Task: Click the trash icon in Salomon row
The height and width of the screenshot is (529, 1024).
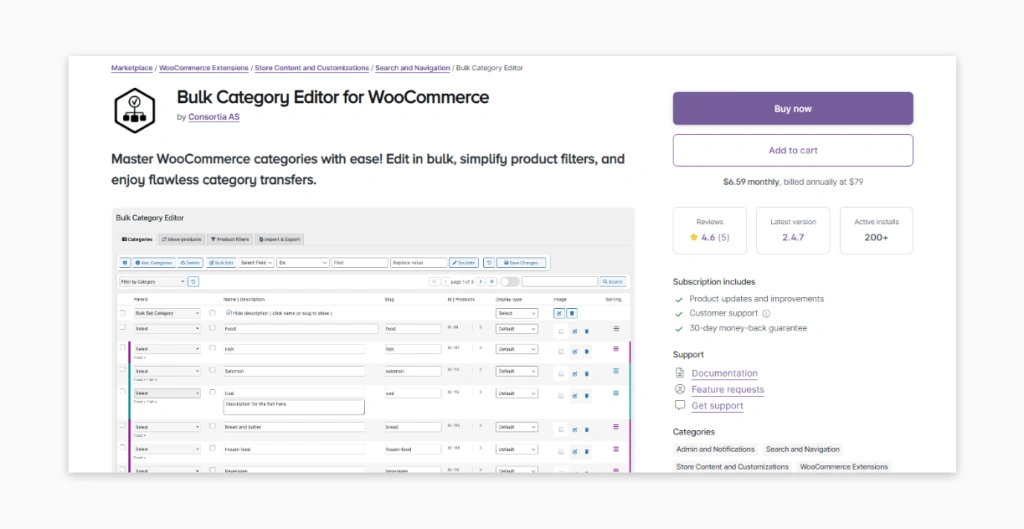Action: click(586, 374)
